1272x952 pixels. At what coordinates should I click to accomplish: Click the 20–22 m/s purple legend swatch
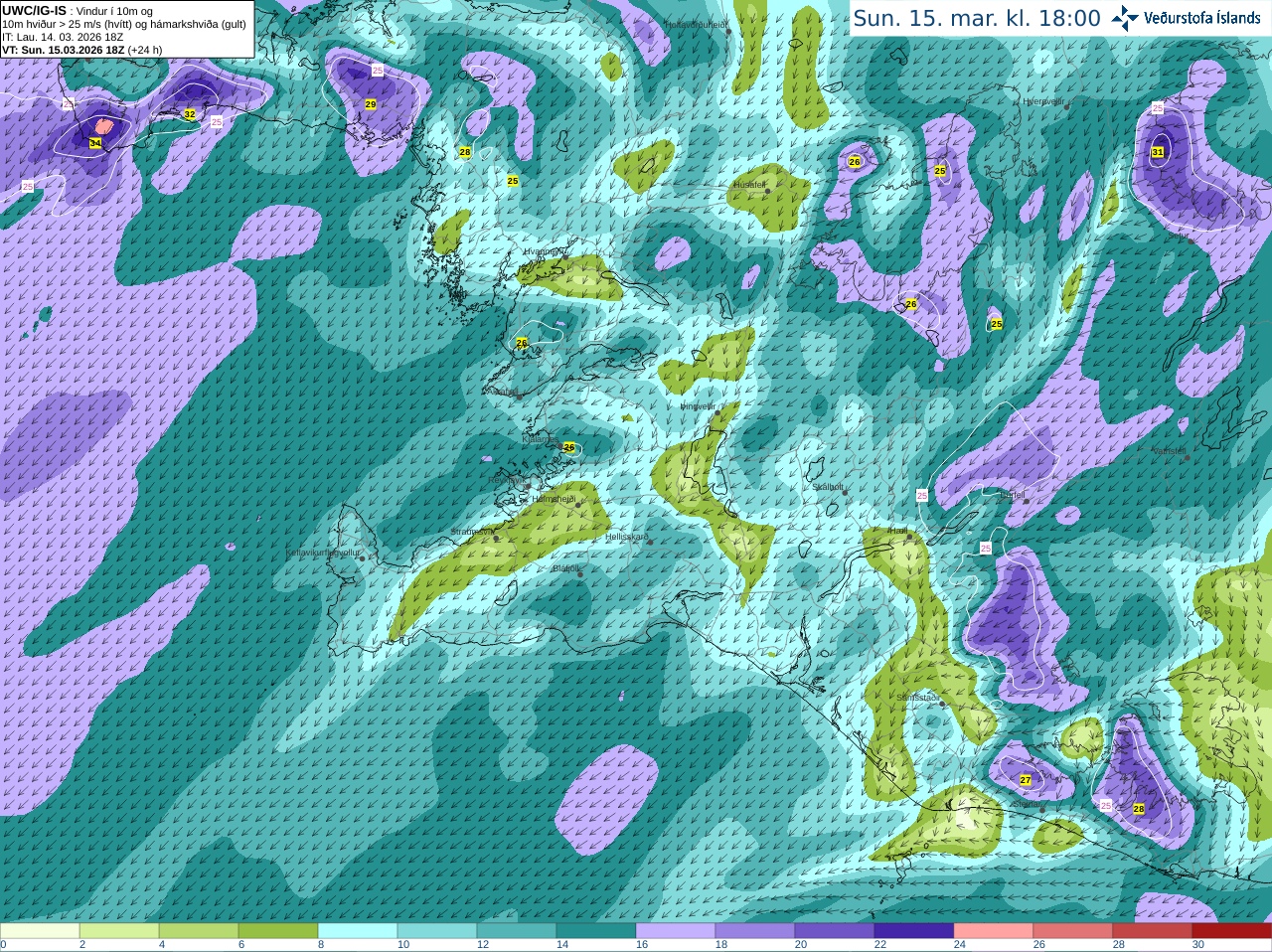pos(835,931)
